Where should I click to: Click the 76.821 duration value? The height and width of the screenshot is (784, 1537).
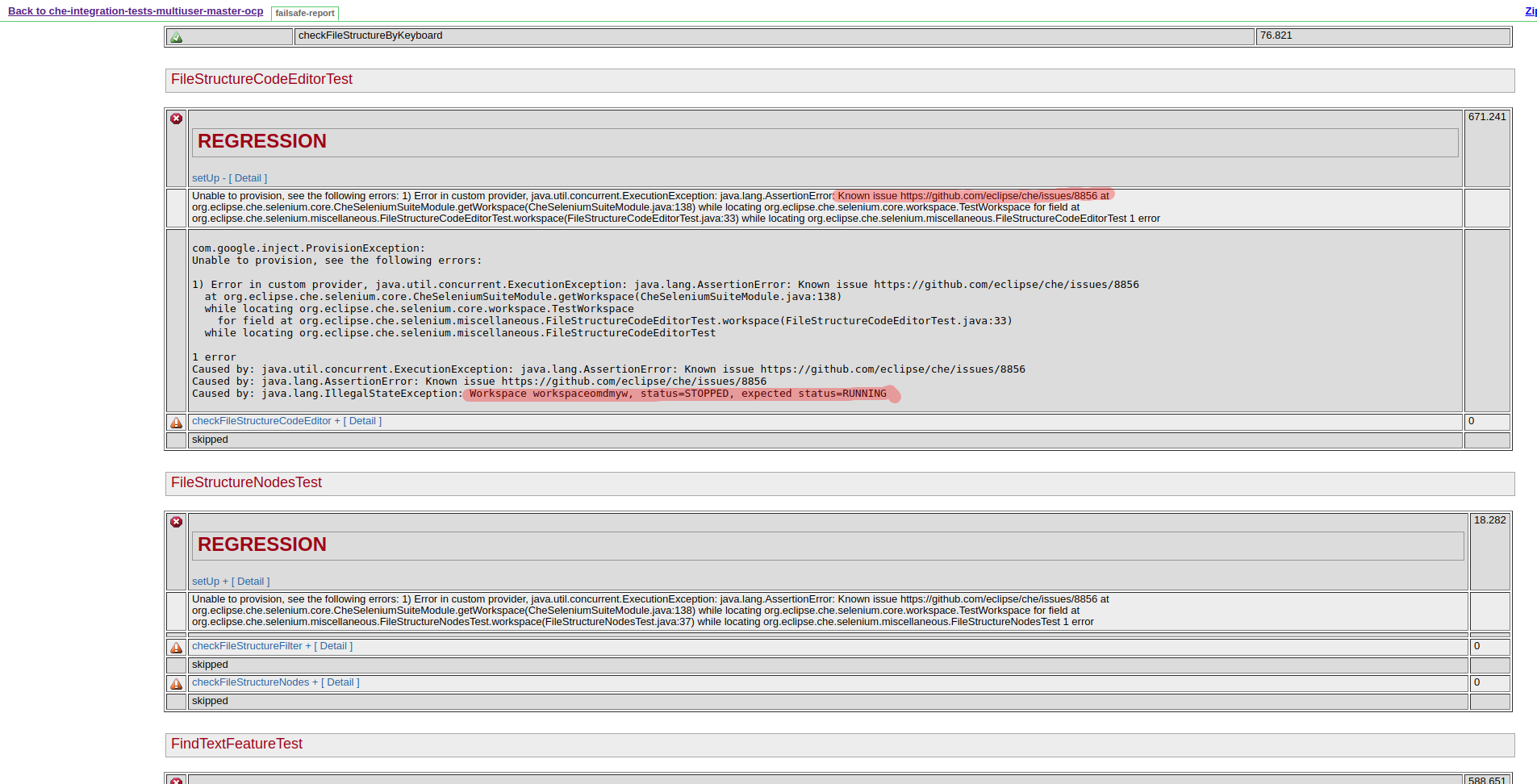[x=1276, y=35]
